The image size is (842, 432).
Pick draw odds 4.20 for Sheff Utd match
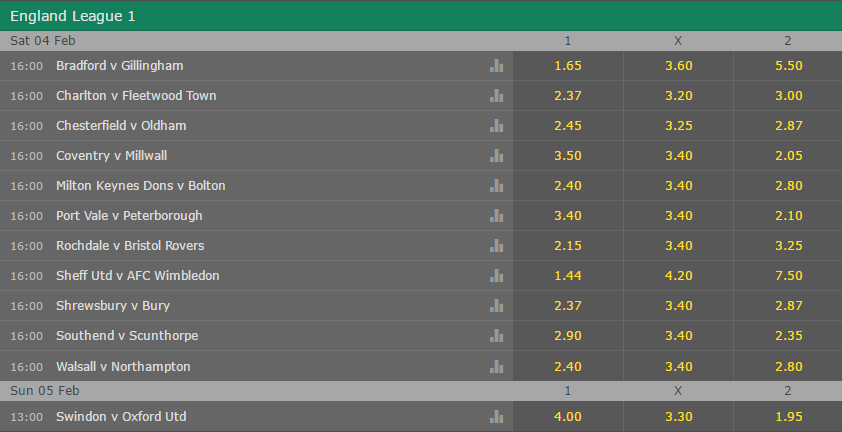678,276
